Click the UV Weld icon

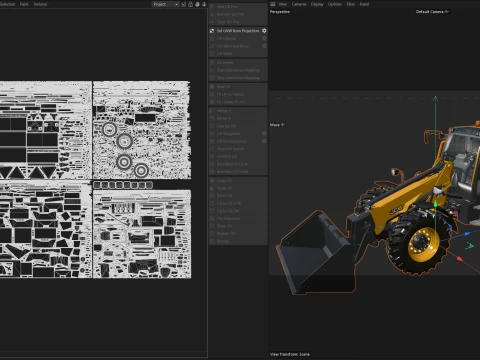point(212,54)
